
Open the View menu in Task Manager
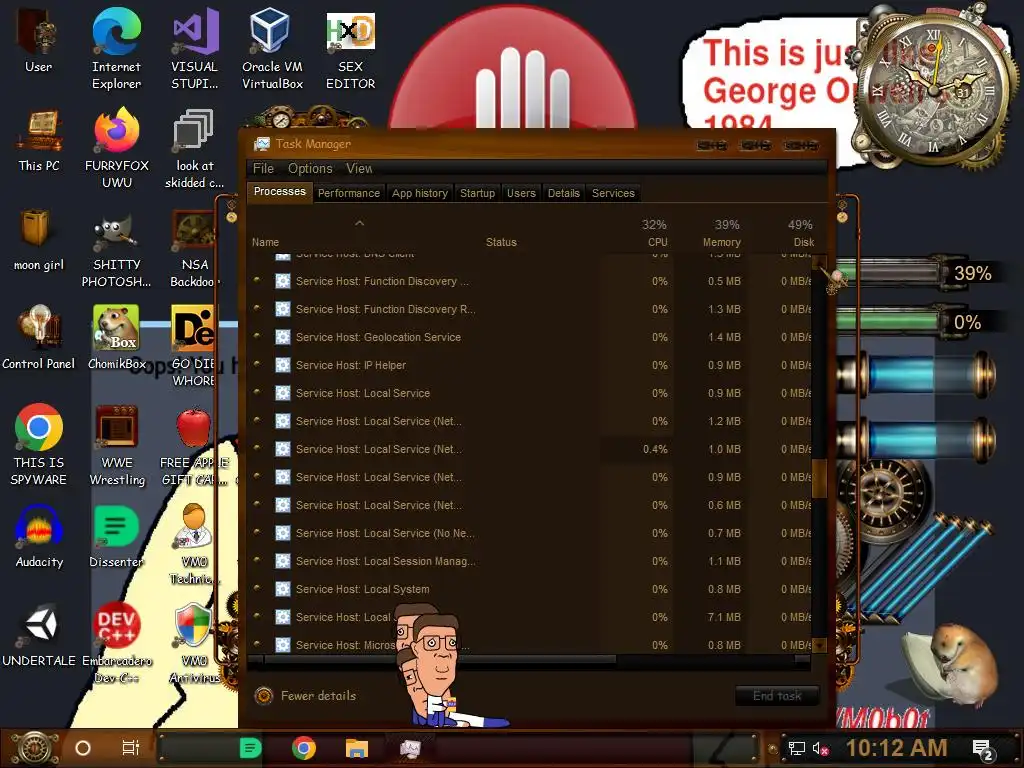[x=359, y=168]
